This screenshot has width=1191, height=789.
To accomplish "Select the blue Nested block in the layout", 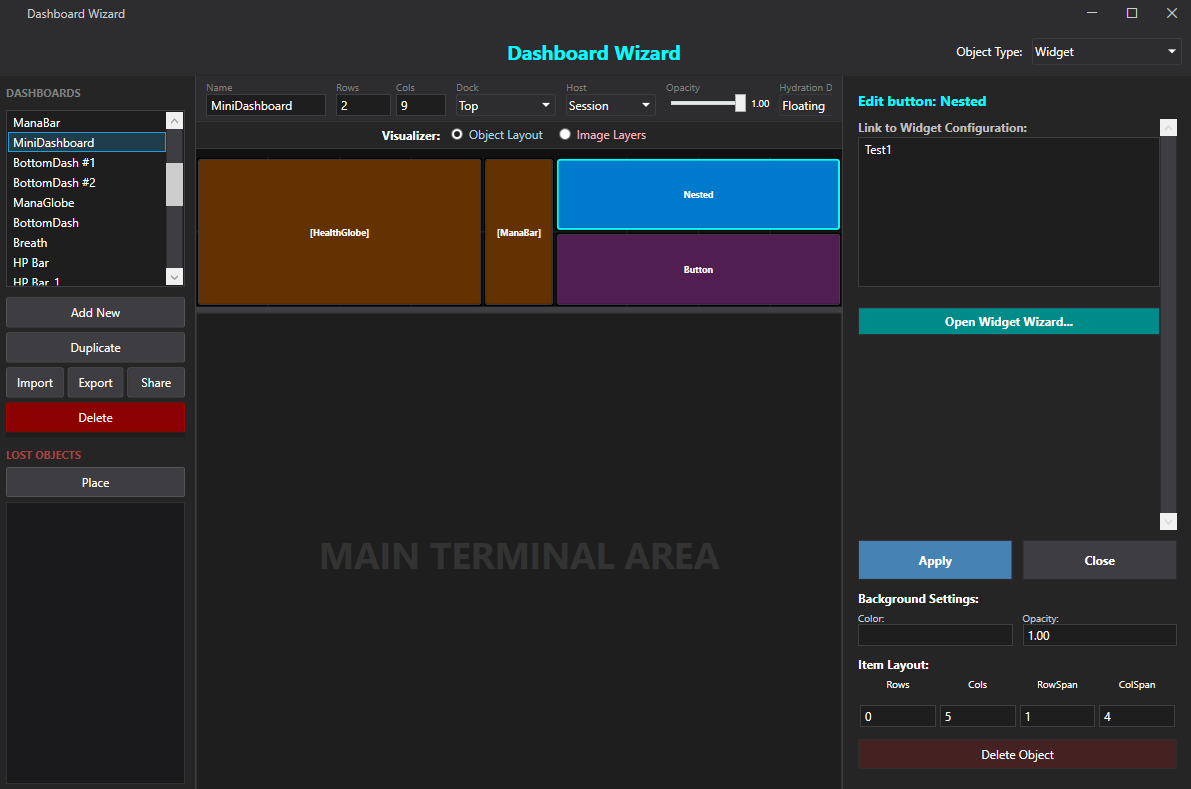I will click(698, 194).
